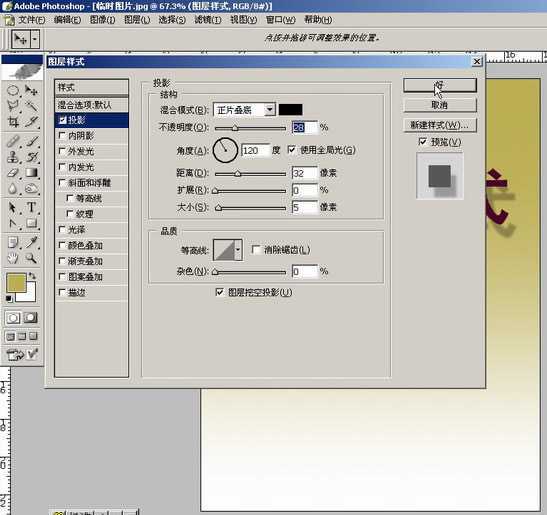Click the 角度 angle dial
547x515 pixels.
(x=225, y=150)
